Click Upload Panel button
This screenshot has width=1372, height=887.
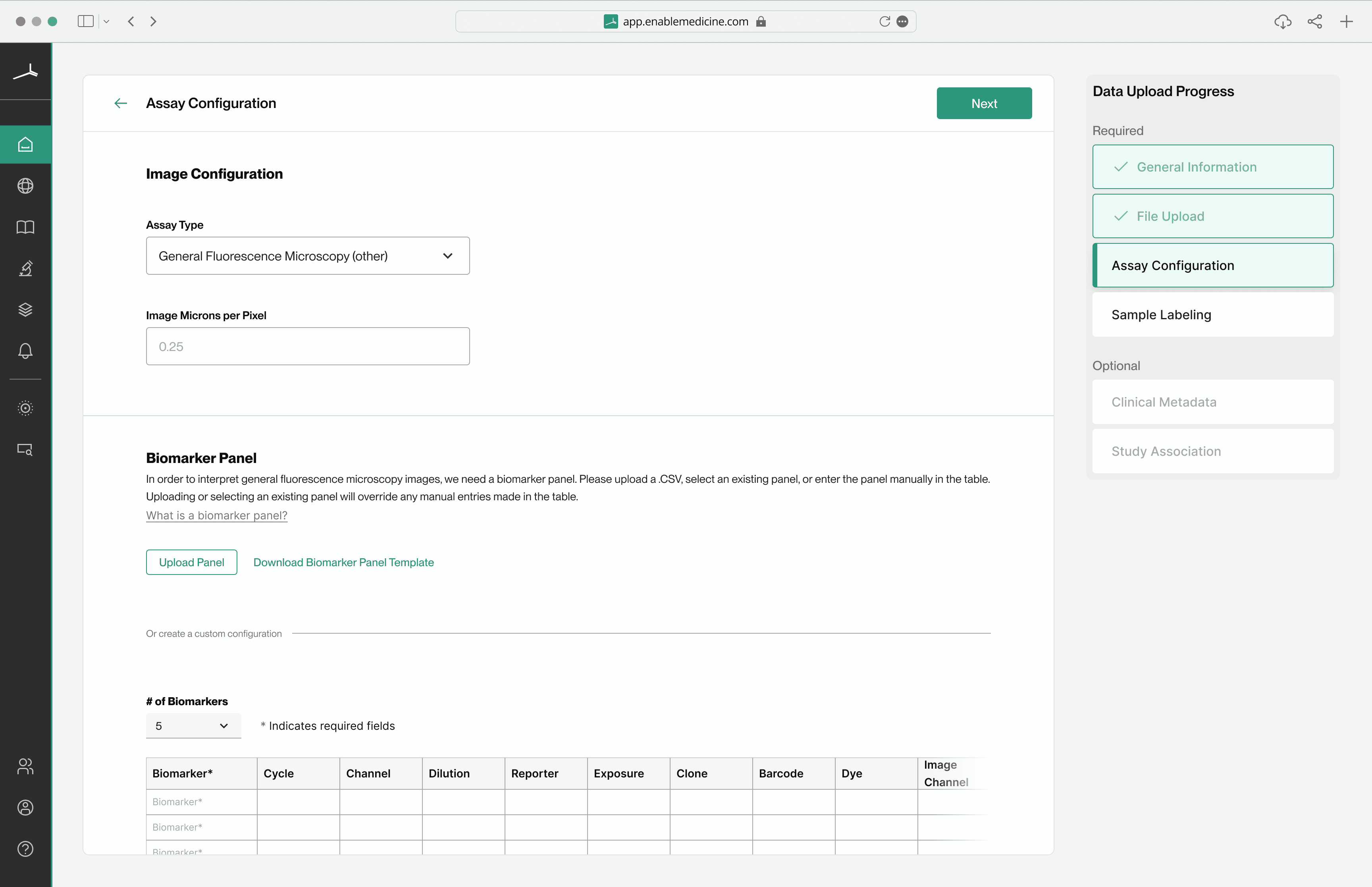pos(192,562)
